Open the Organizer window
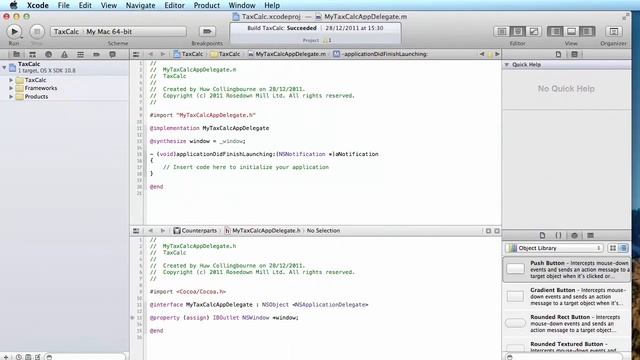The image size is (640, 360). [613, 31]
